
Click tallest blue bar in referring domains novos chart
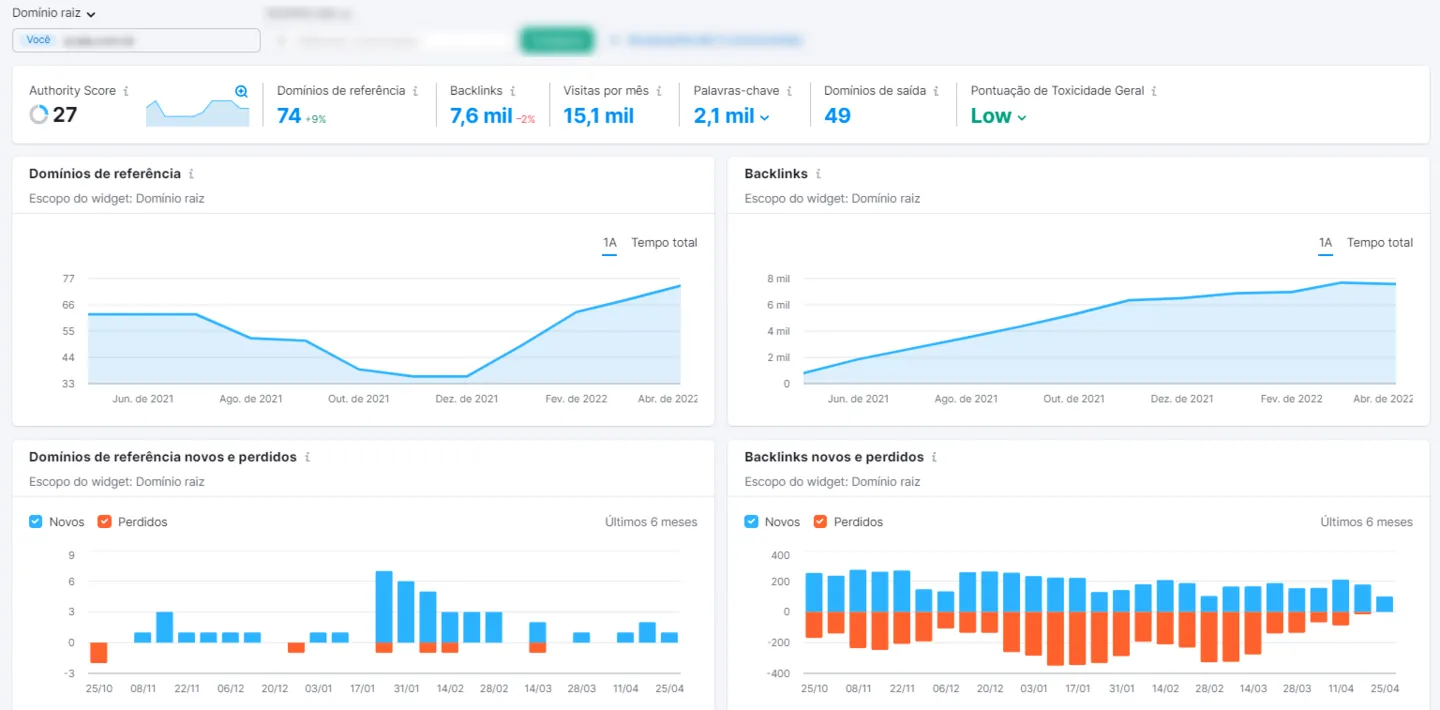click(x=384, y=607)
